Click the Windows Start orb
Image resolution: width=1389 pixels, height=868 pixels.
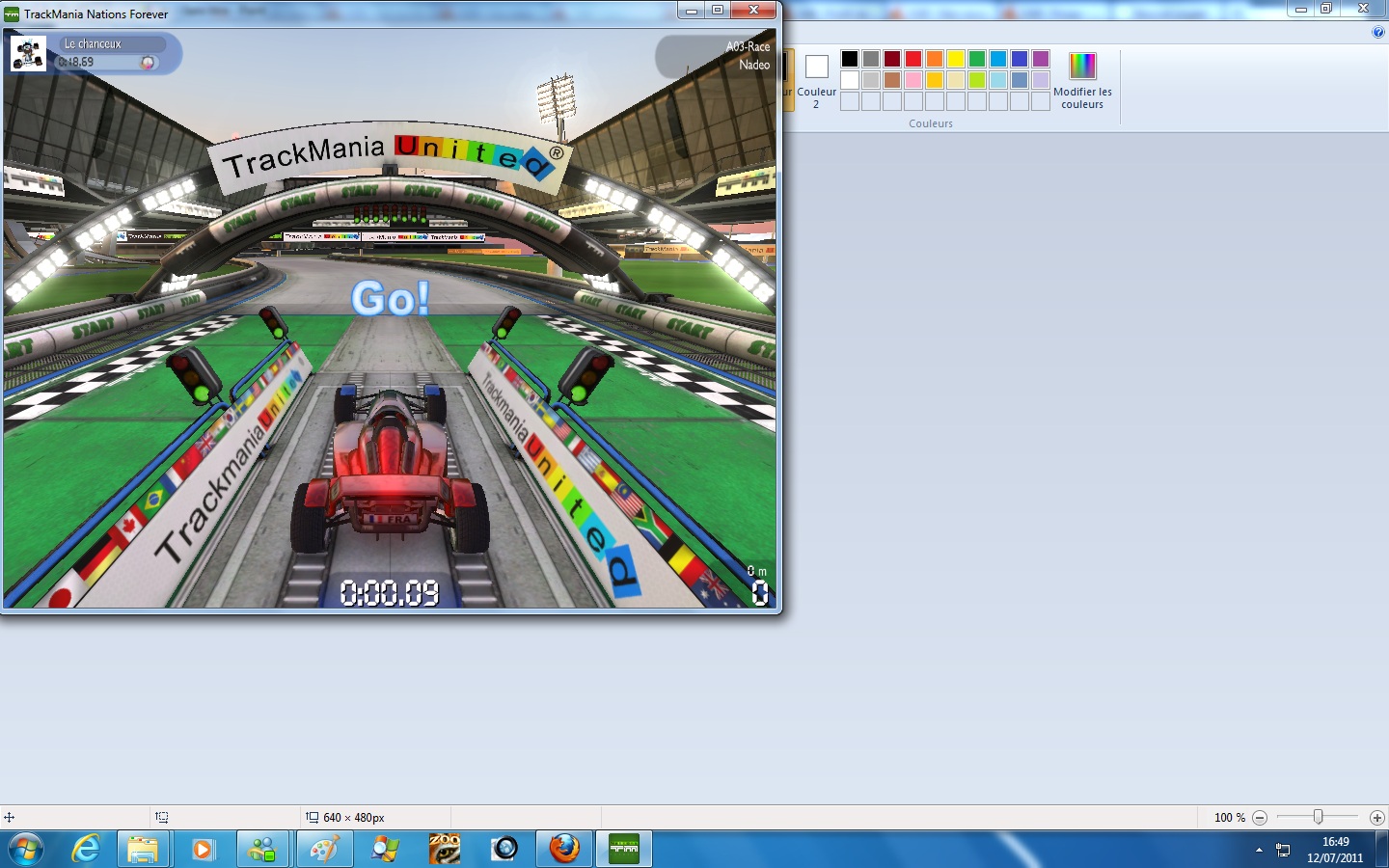click(25, 849)
